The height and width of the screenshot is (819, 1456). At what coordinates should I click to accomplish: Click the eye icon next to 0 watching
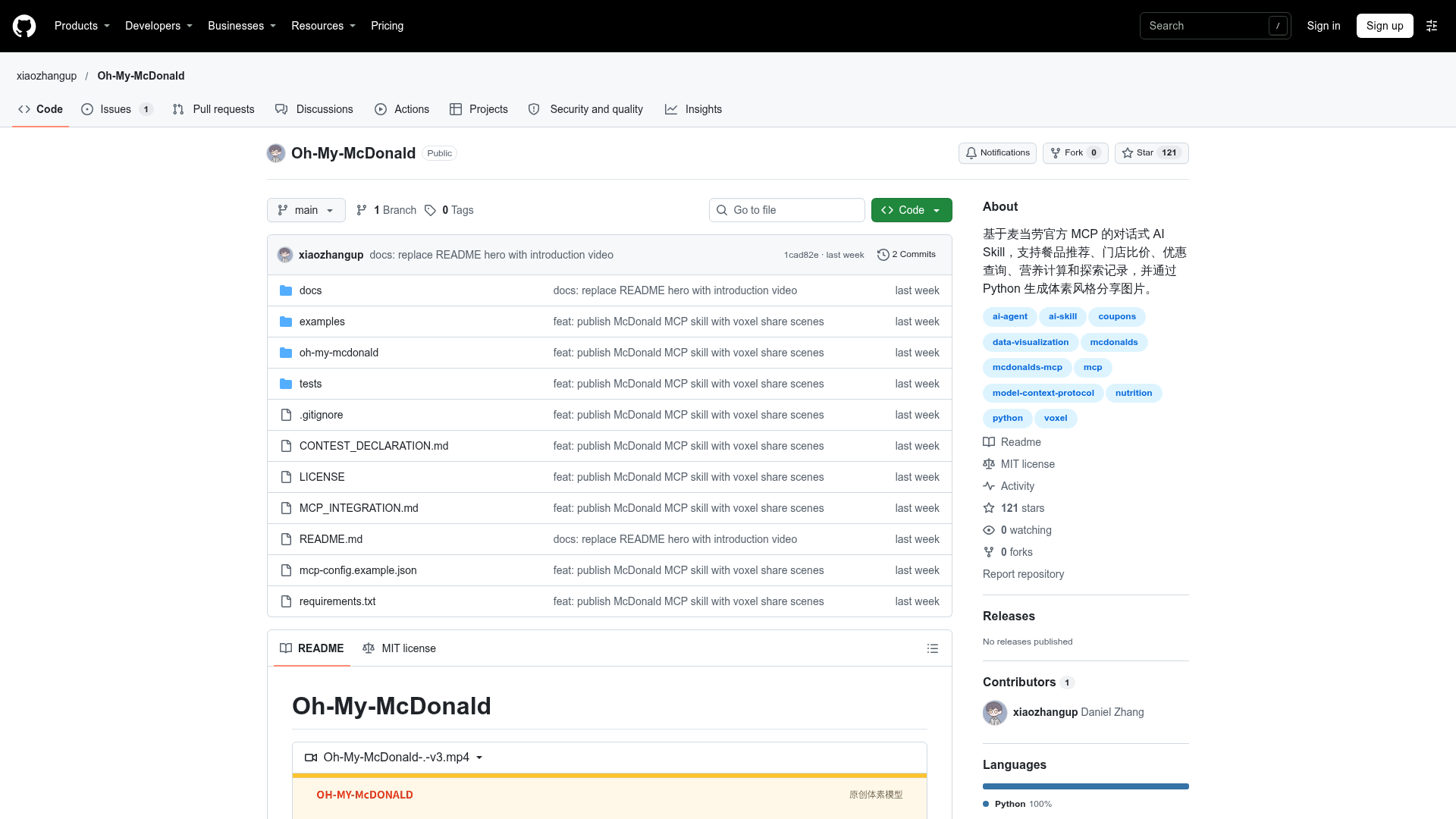pos(989,530)
